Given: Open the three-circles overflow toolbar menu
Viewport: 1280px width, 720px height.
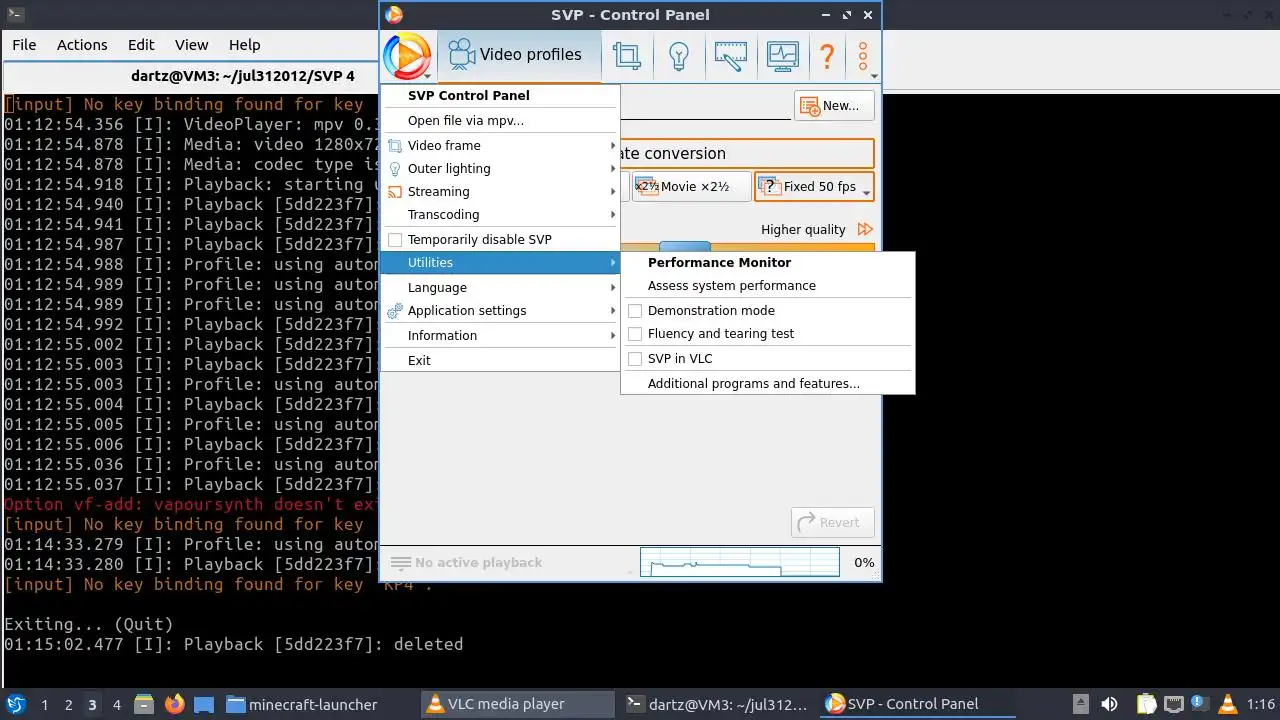Looking at the screenshot, I should click(863, 55).
